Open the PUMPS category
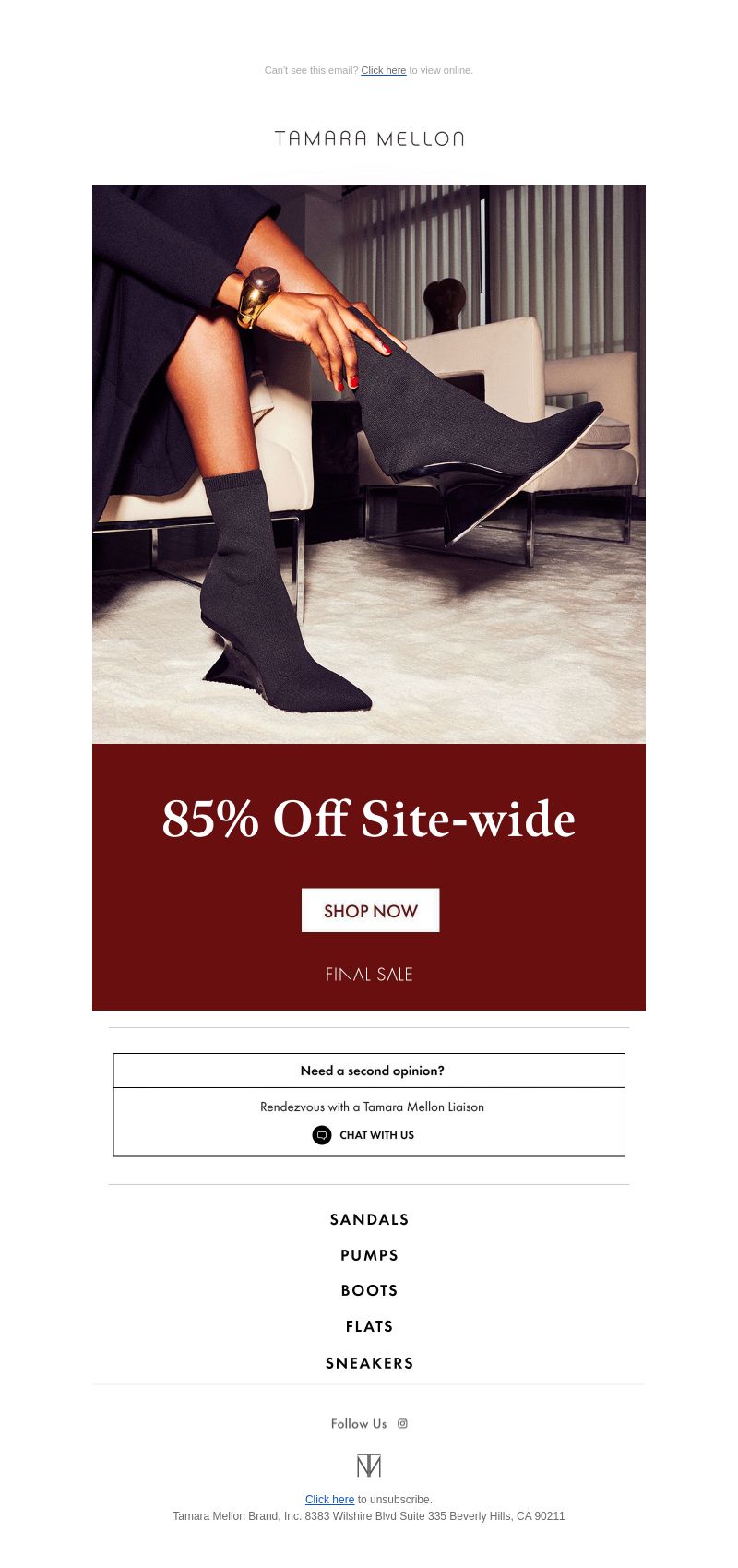 pos(369,1255)
